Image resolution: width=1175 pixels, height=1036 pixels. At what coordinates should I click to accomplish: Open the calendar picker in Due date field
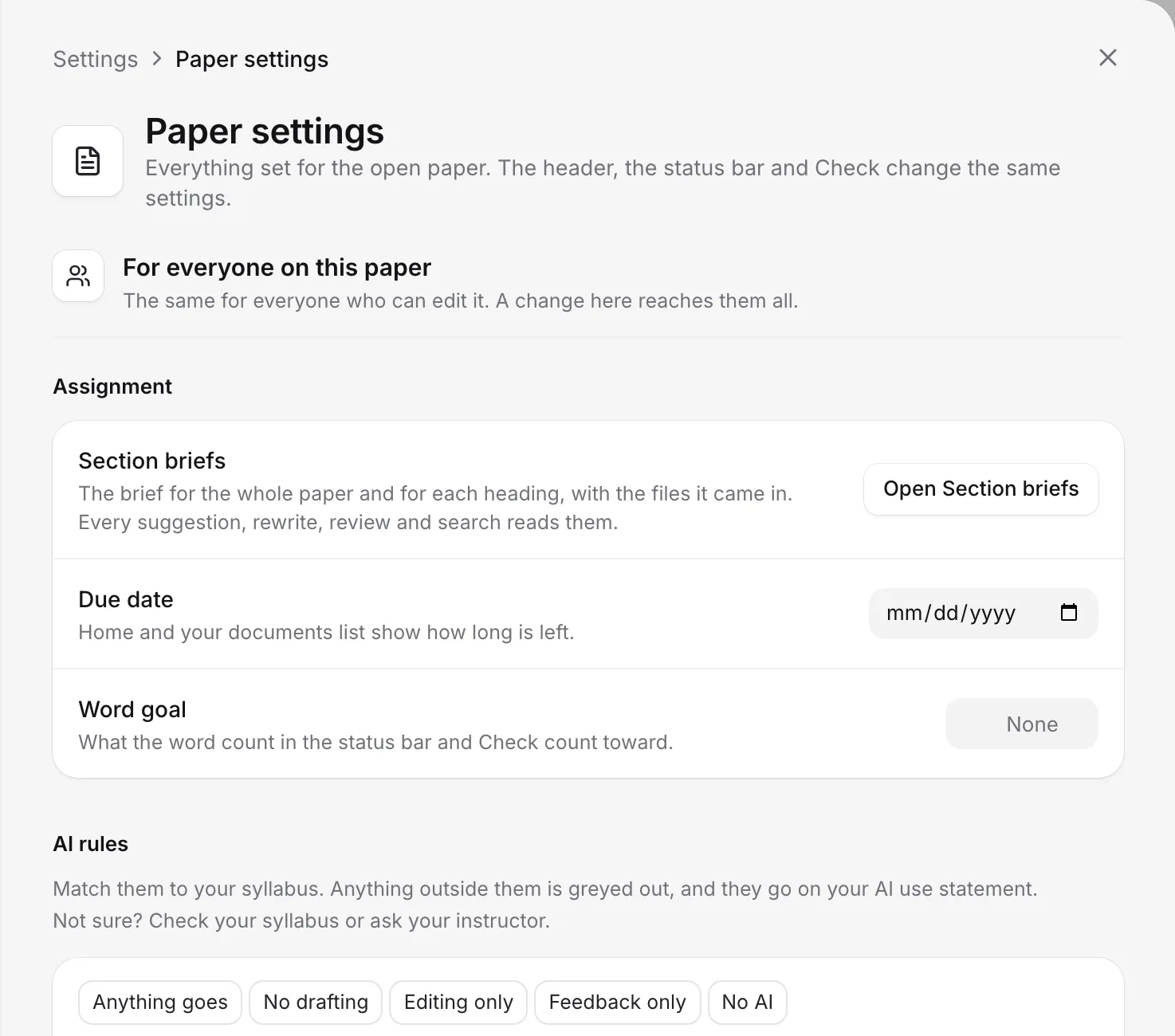point(1069,612)
